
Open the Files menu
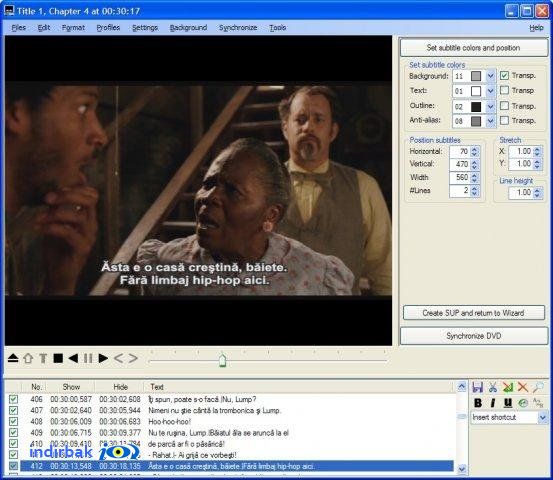click(x=19, y=28)
